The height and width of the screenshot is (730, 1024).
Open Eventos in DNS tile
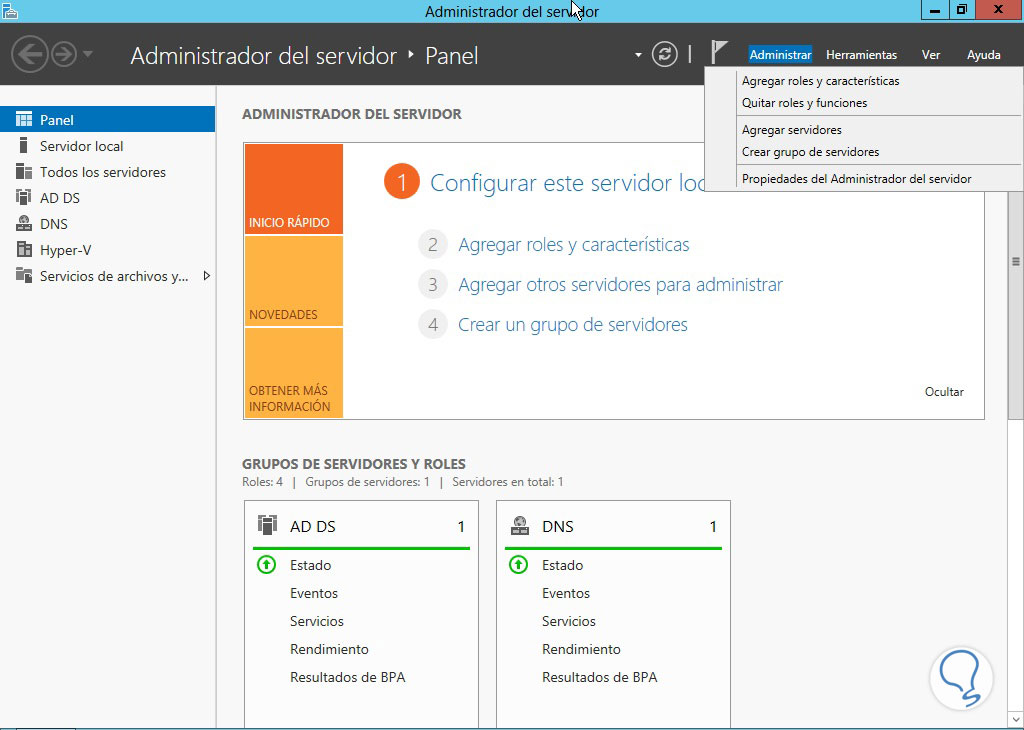pos(566,593)
